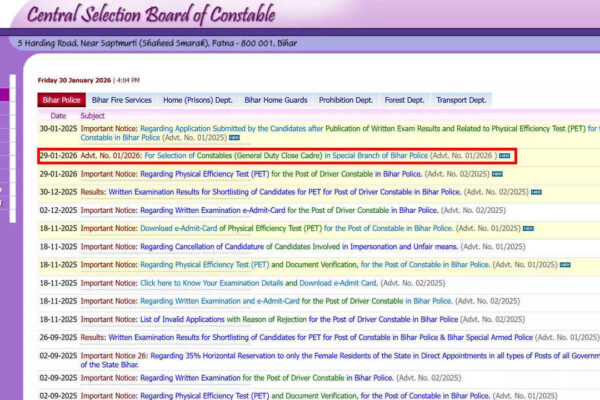Open the Advt. No. 01/2026 Special Branch Constables link

tap(286, 156)
